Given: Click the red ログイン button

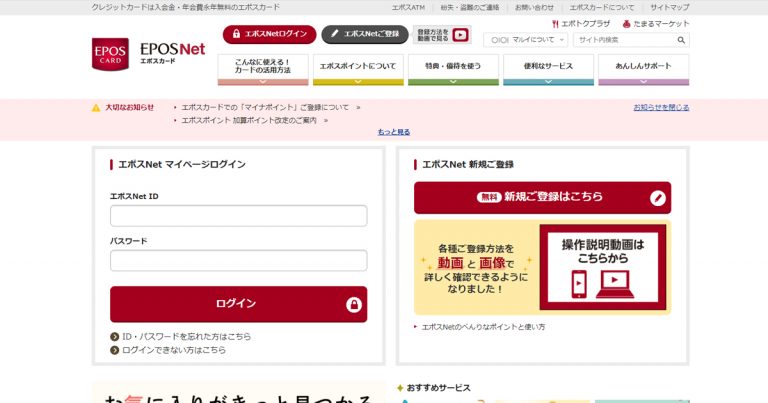Looking at the screenshot, I should click(x=239, y=304).
